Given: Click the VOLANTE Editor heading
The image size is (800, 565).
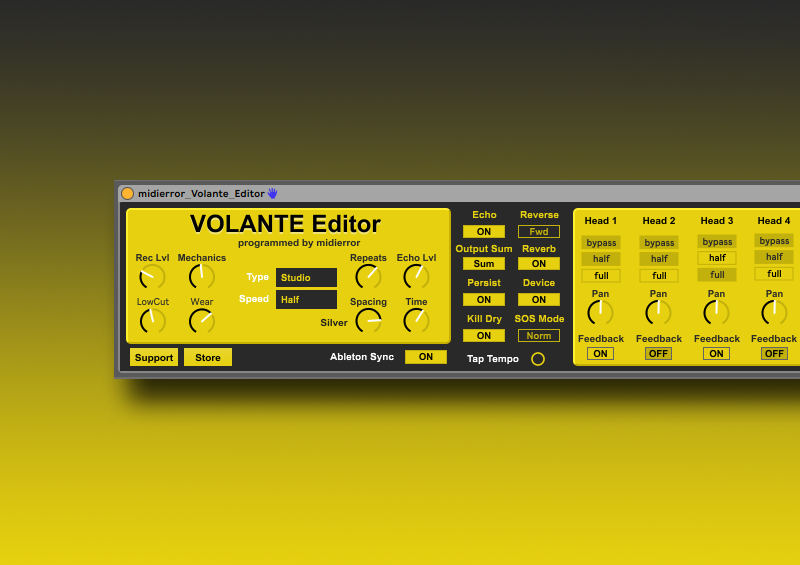Looking at the screenshot, I should (x=285, y=224).
